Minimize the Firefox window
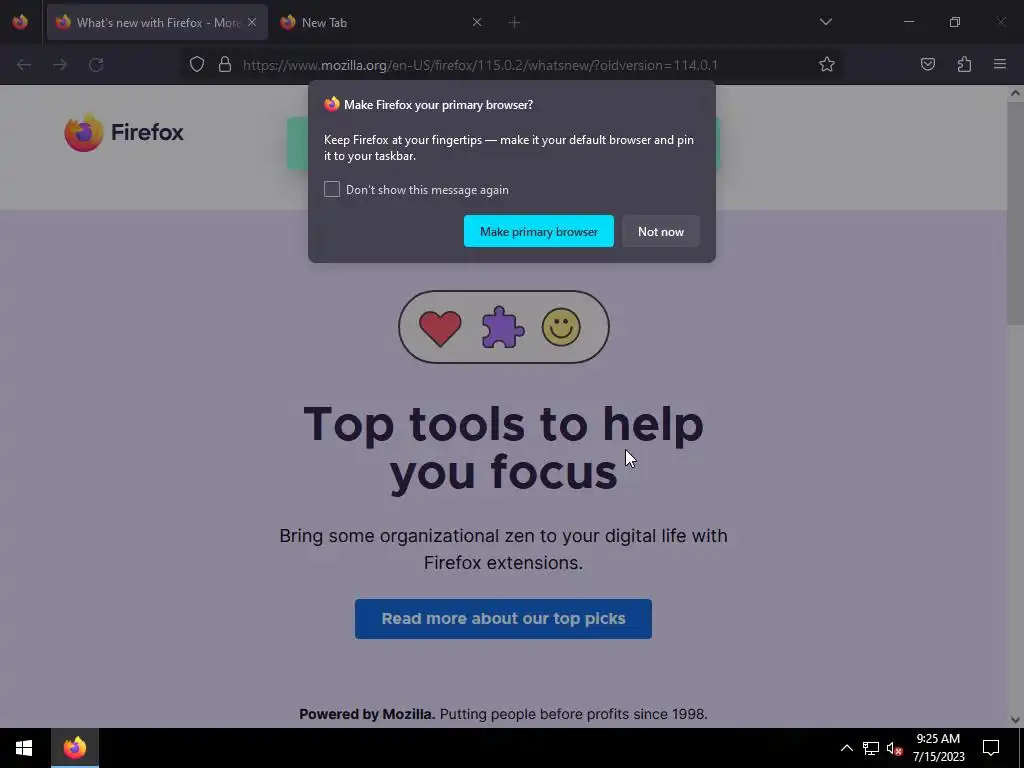The height and width of the screenshot is (768, 1024). pos(908,22)
